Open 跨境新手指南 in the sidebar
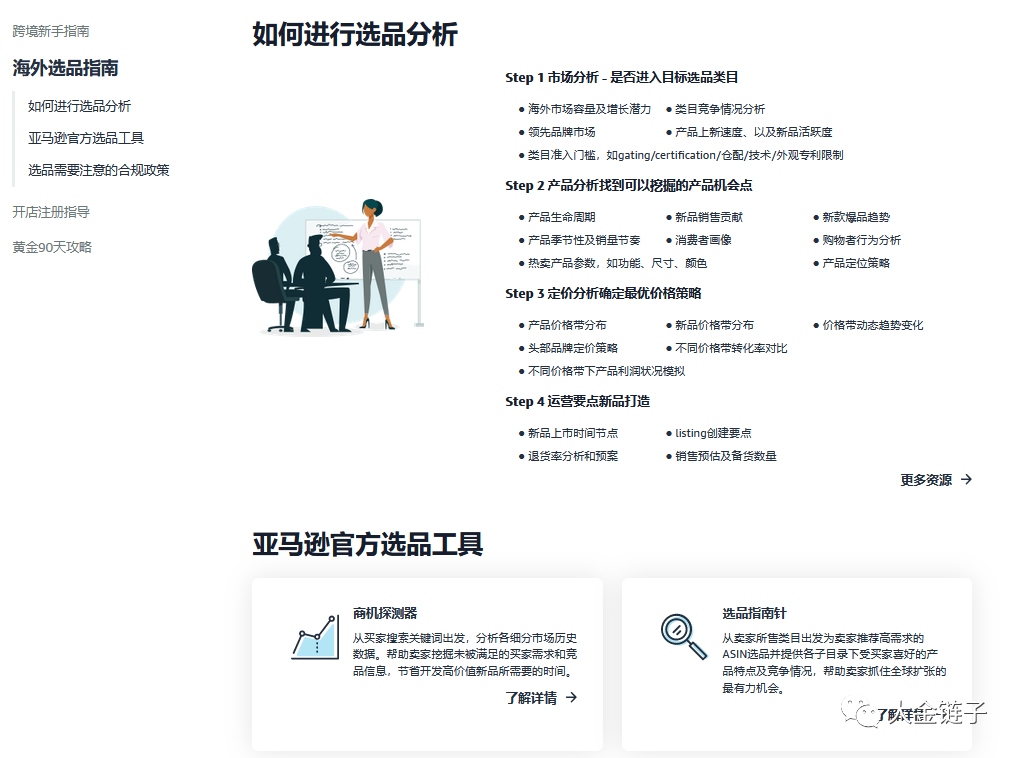The height and width of the screenshot is (758, 1021). point(51,31)
